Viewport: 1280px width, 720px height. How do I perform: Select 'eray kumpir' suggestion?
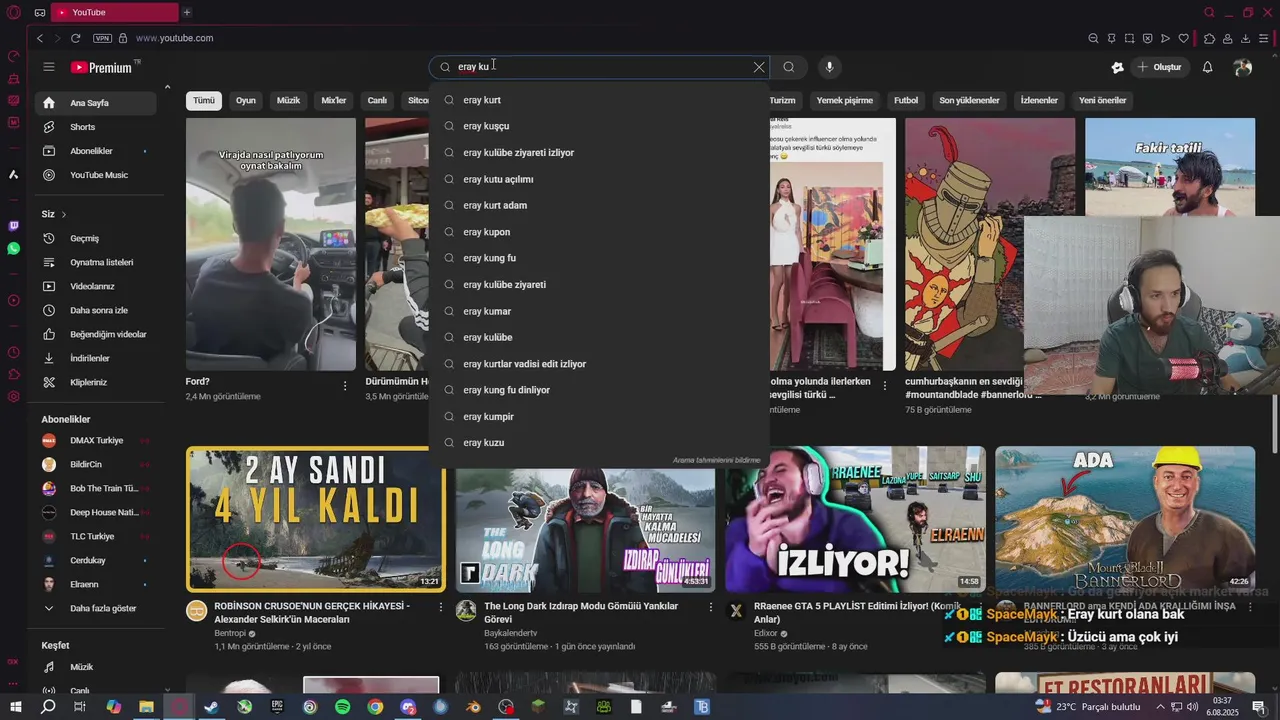(598, 417)
